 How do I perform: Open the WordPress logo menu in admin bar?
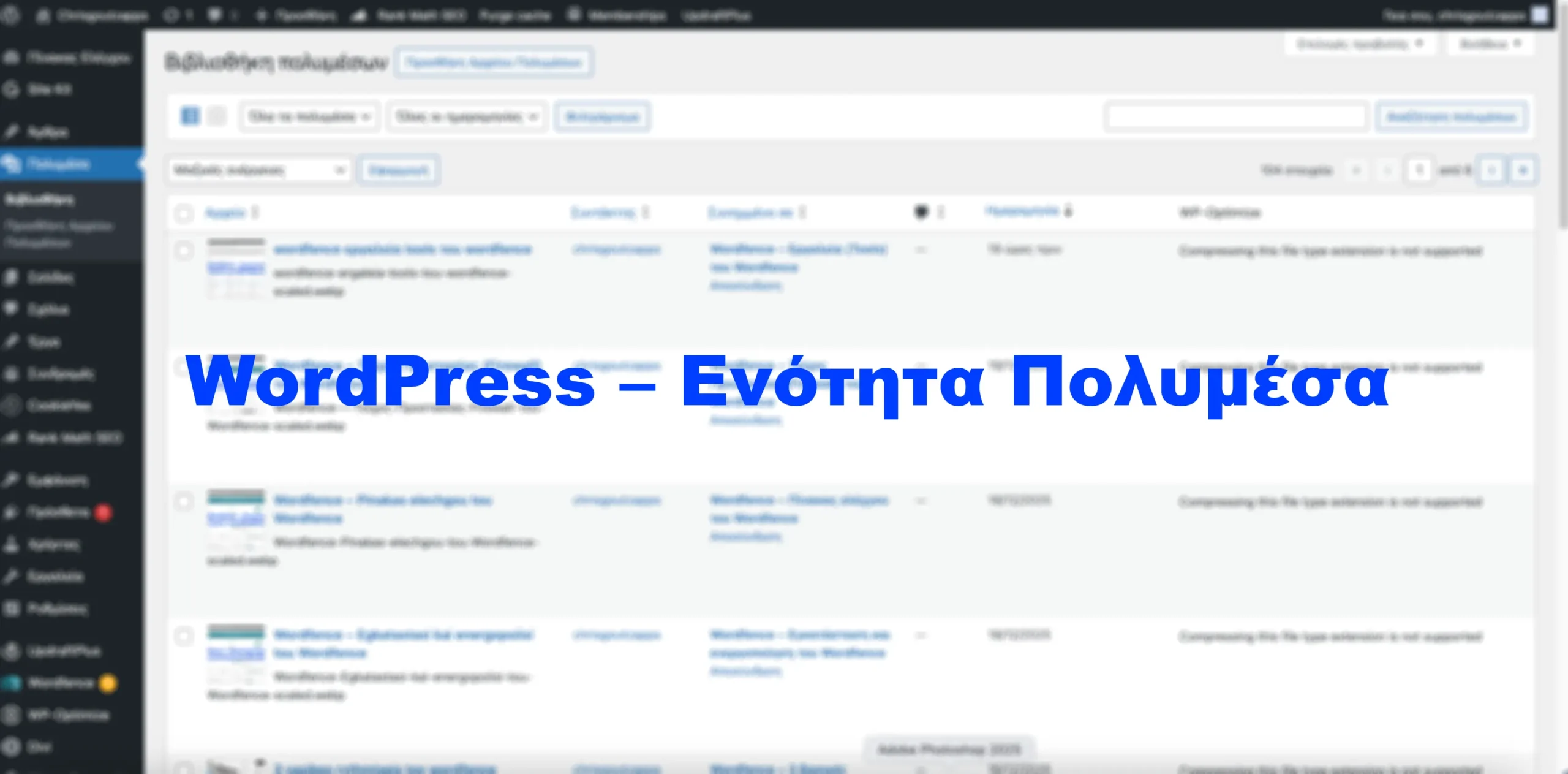(x=10, y=15)
